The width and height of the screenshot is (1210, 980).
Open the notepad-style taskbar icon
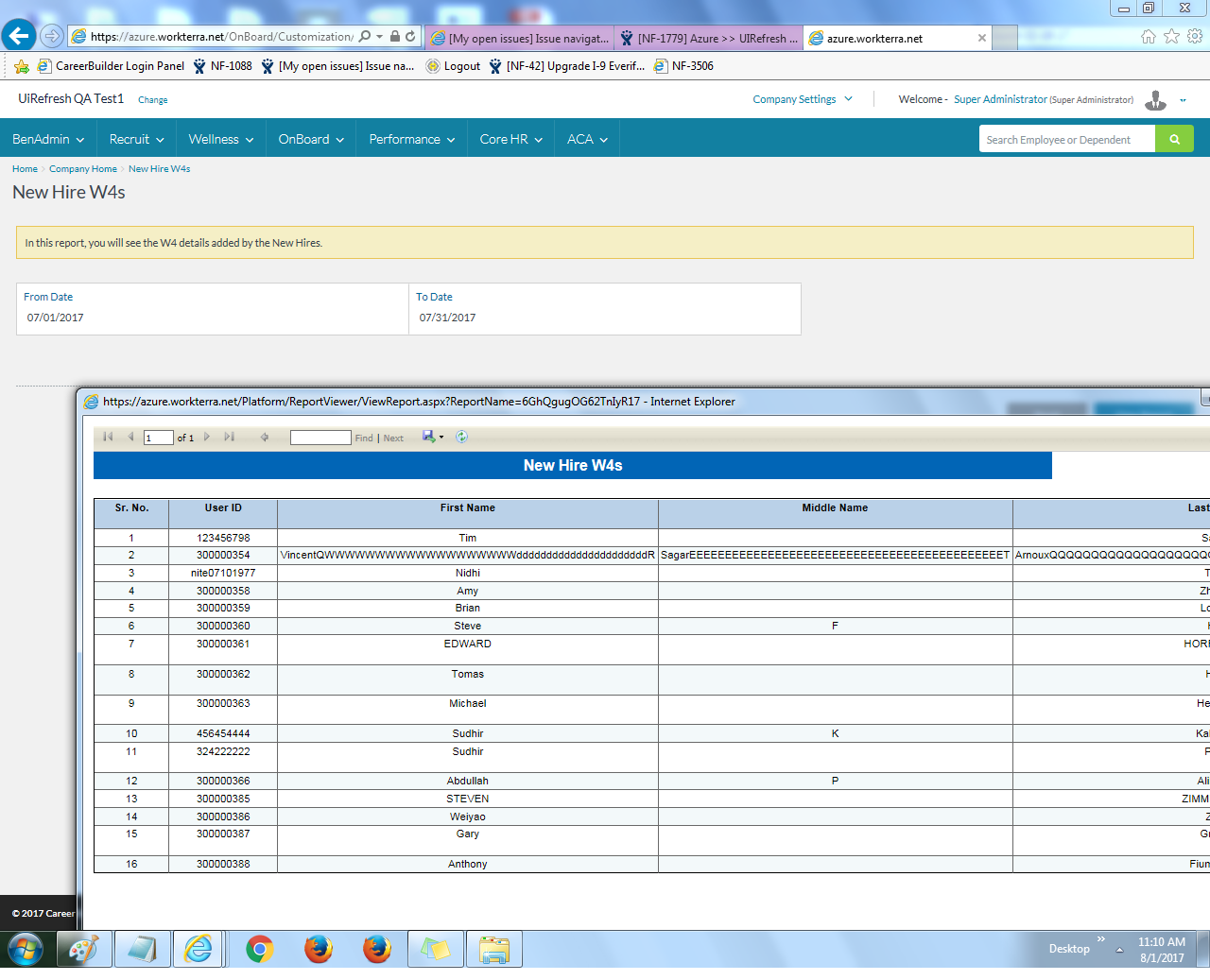click(143, 949)
